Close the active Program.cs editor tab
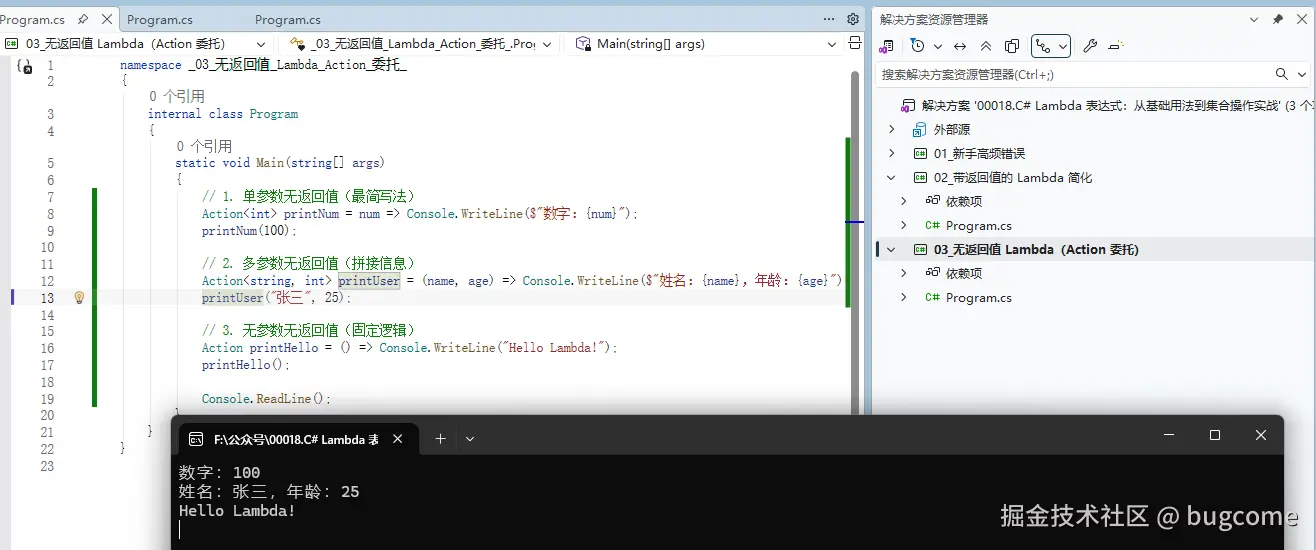1316x550 pixels. click(107, 19)
